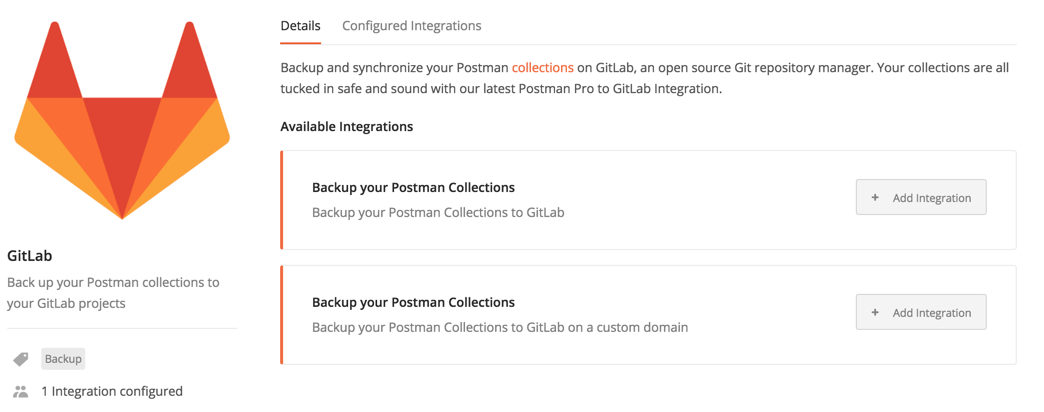Click the first Backup your Postman Collections title

[413, 187]
